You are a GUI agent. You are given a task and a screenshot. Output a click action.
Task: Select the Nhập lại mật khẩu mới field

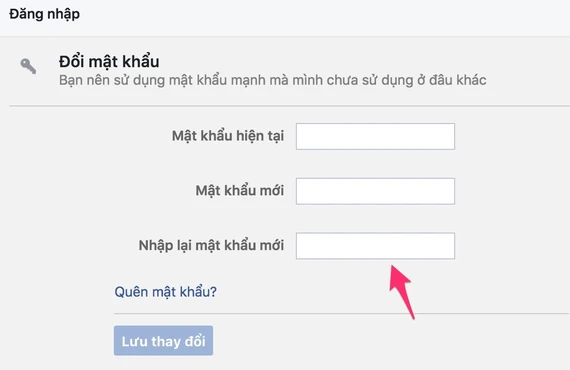point(375,246)
